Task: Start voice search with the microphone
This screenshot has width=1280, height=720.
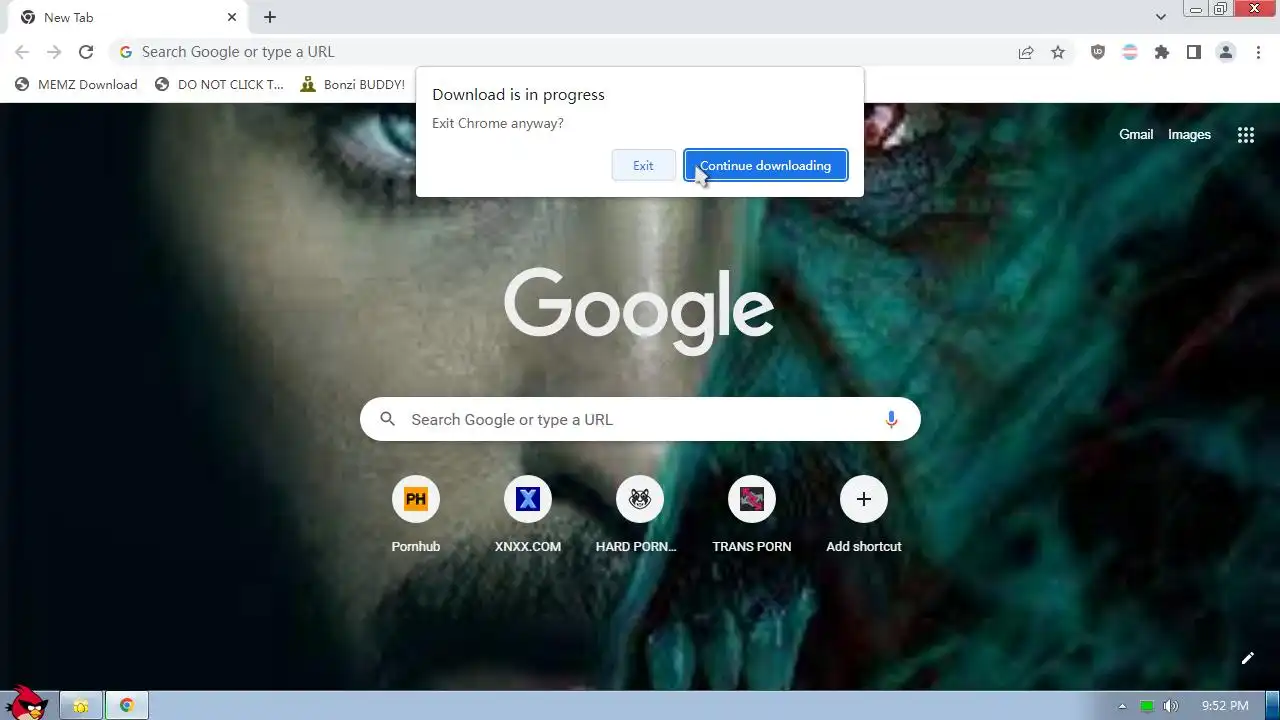Action: click(x=891, y=420)
